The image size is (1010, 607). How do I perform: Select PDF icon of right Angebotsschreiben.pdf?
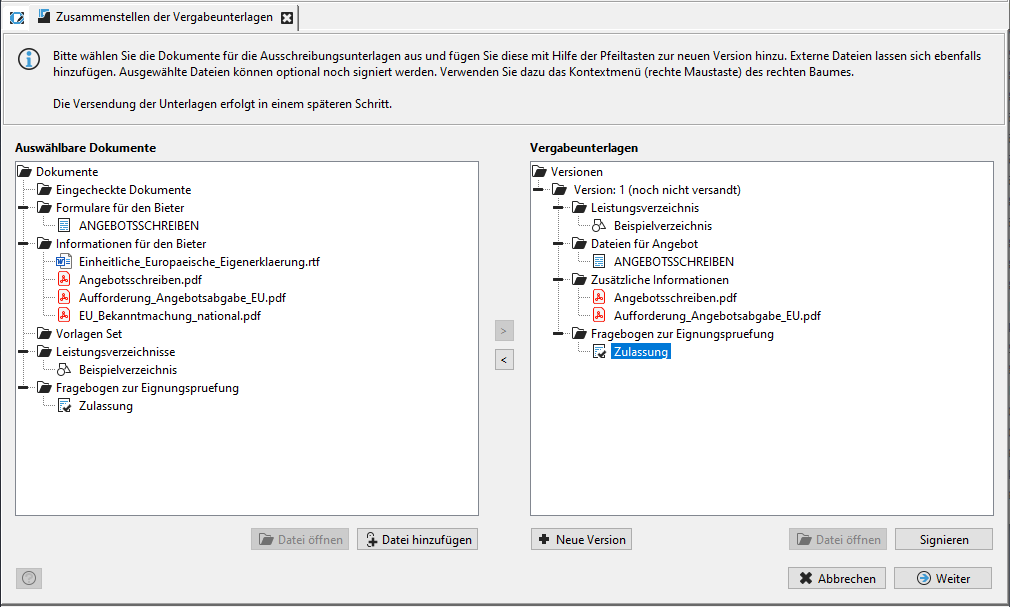(x=599, y=298)
